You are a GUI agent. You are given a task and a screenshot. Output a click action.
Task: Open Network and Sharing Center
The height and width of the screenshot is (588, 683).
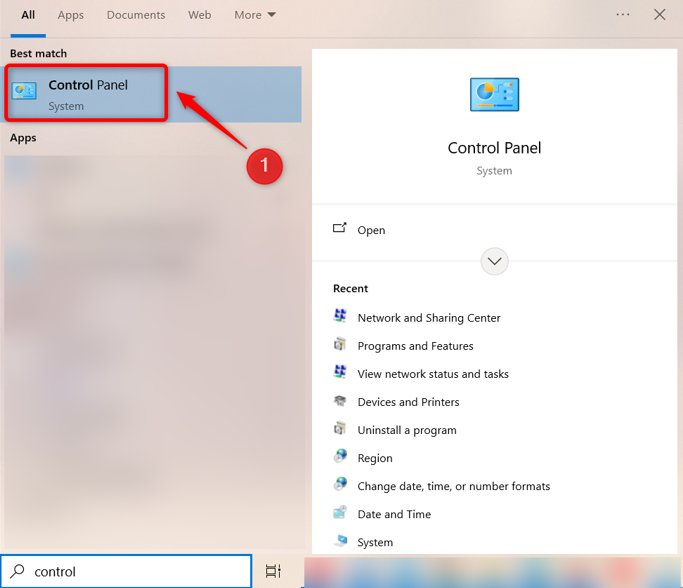coord(429,318)
